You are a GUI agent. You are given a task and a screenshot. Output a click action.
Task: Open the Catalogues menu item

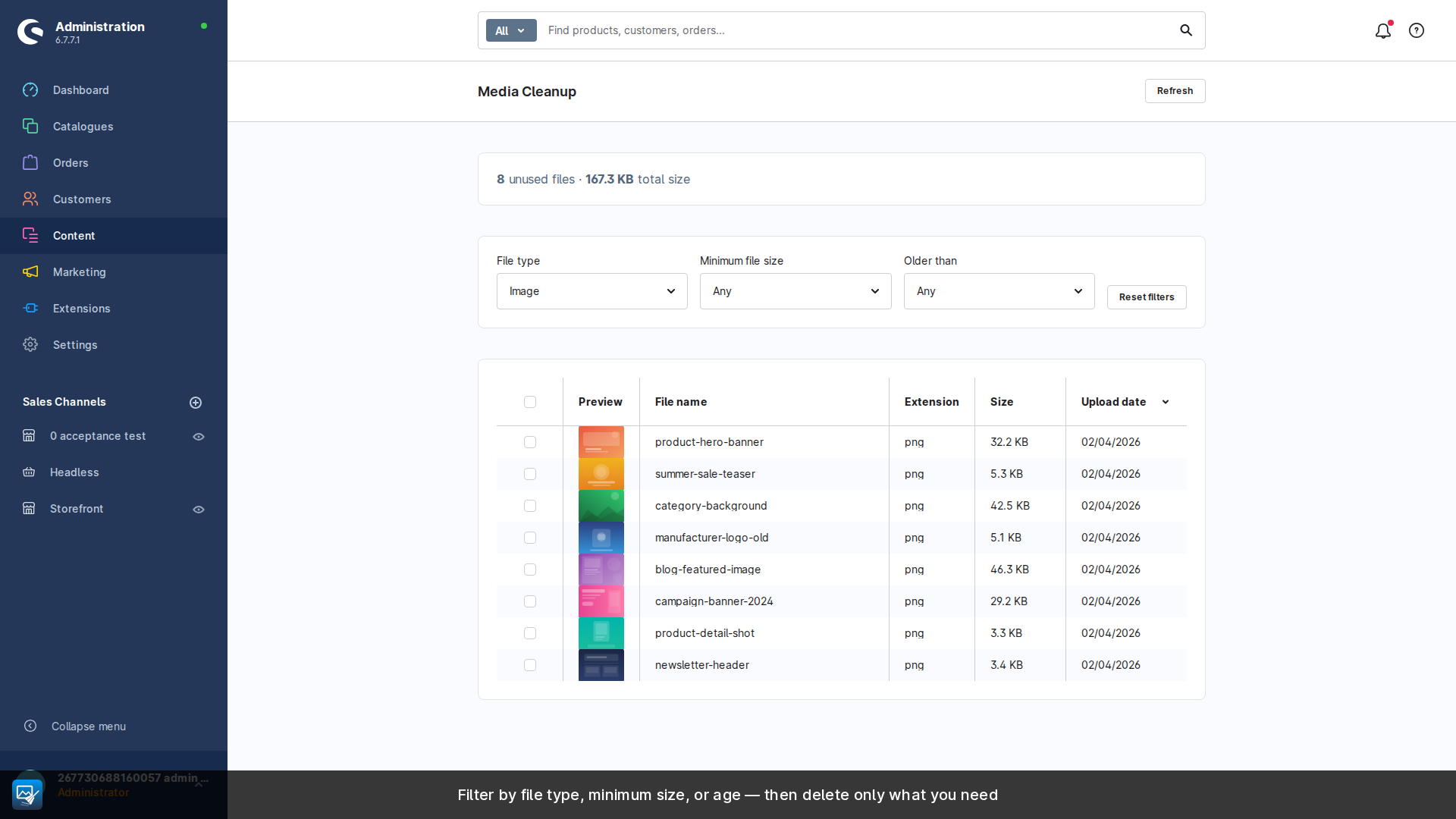click(x=83, y=127)
